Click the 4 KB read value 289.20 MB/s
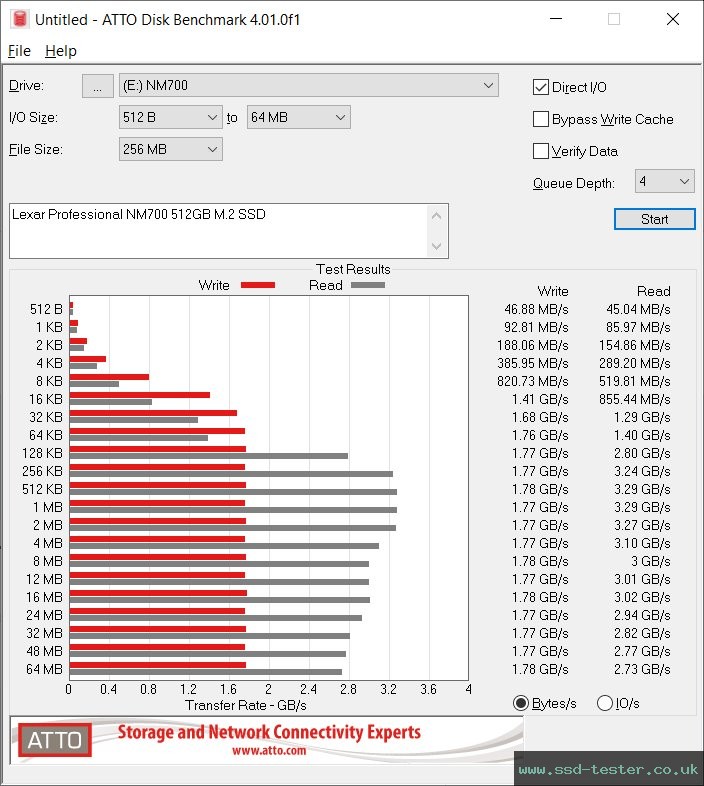This screenshot has width=704, height=786. click(634, 363)
